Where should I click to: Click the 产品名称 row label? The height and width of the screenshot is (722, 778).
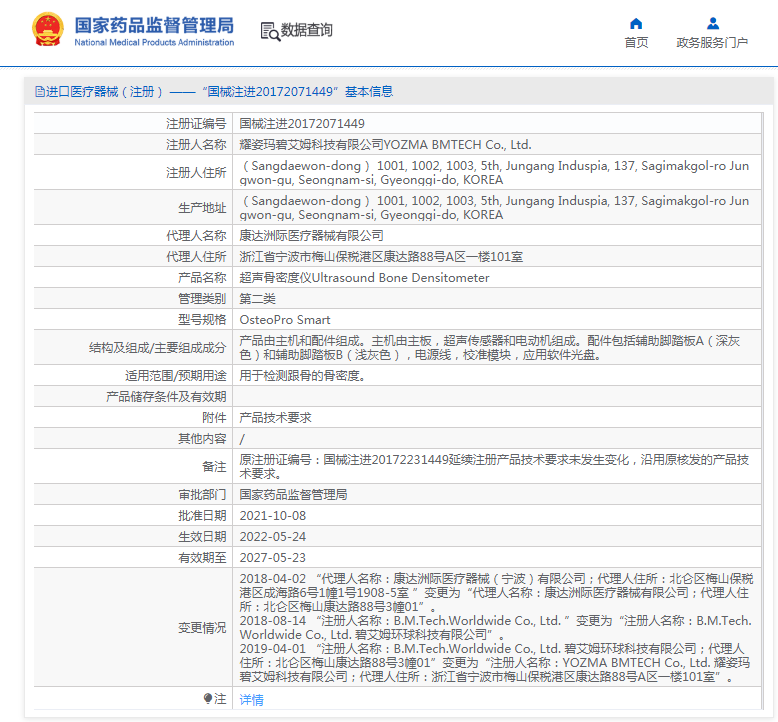click(202, 278)
